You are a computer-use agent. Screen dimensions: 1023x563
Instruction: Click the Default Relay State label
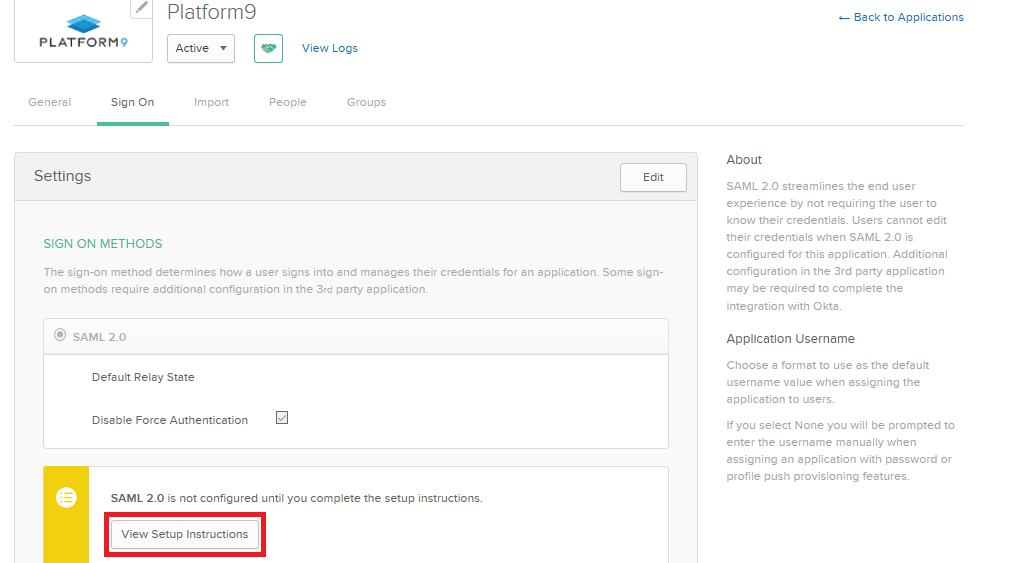coord(143,377)
